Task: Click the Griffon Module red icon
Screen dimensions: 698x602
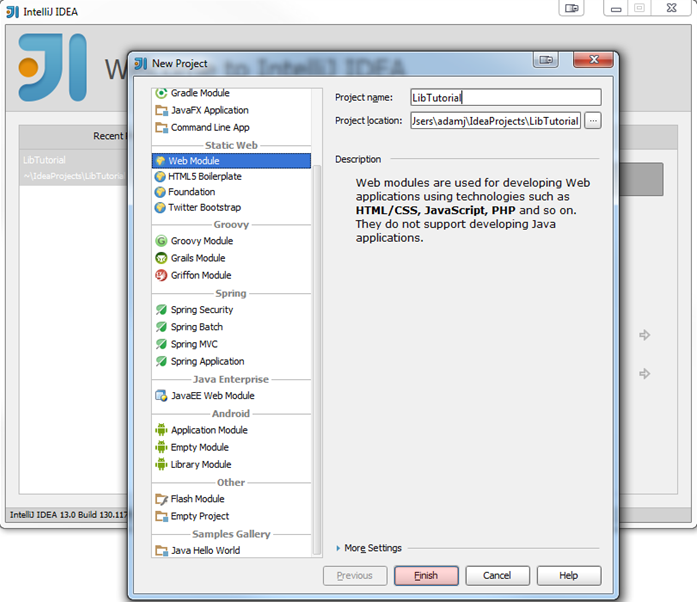Action: pyautogui.click(x=161, y=275)
